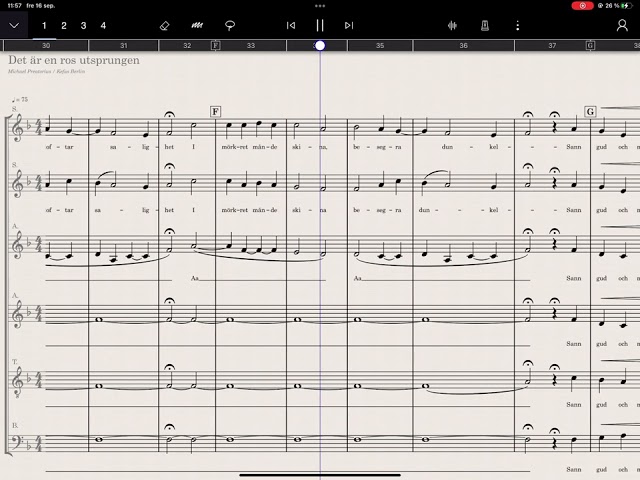640x480 pixels.
Task: Pause score playback
Action: (x=320, y=25)
